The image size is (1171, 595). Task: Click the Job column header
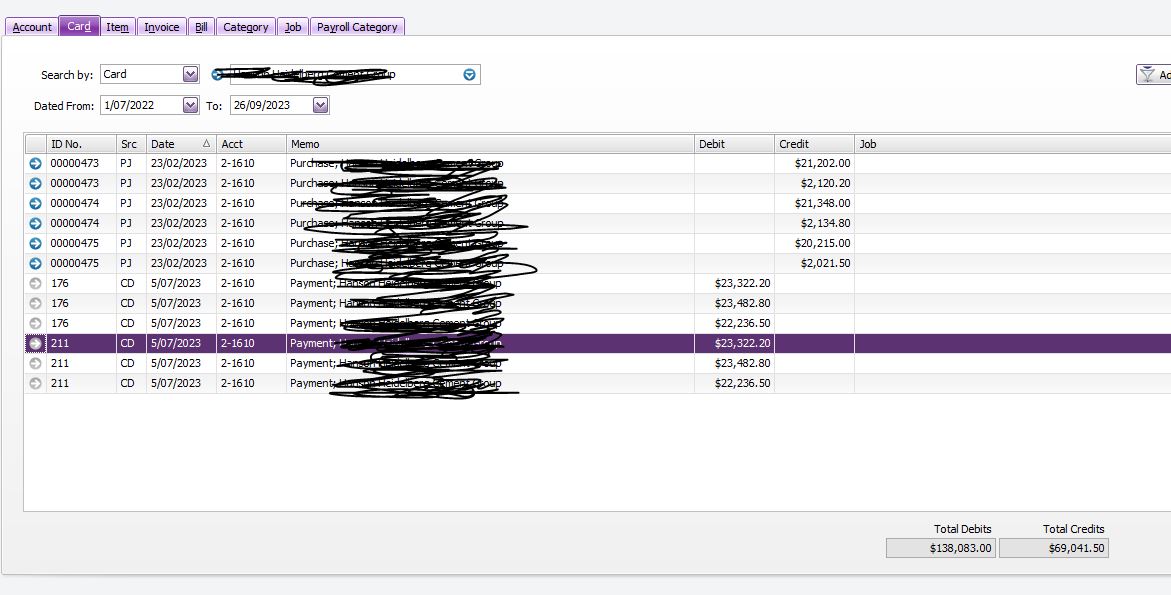[1013, 144]
